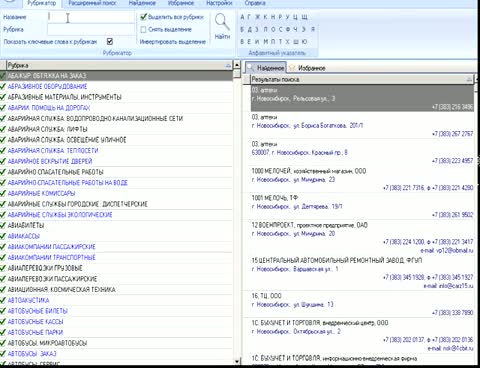The height and width of the screenshot is (368, 480).
Task: Select 15 ЦЕНТРАЛЬНЫЙ АВТОМОБИЛЬНЫЙ РЕМОНТНЫЙ ЗАВОД result
Action: (x=362, y=273)
